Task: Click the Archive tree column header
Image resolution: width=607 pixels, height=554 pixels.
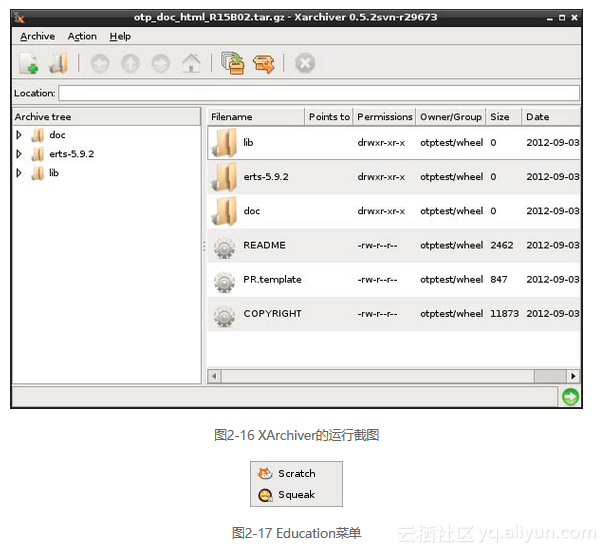Action: click(x=106, y=117)
